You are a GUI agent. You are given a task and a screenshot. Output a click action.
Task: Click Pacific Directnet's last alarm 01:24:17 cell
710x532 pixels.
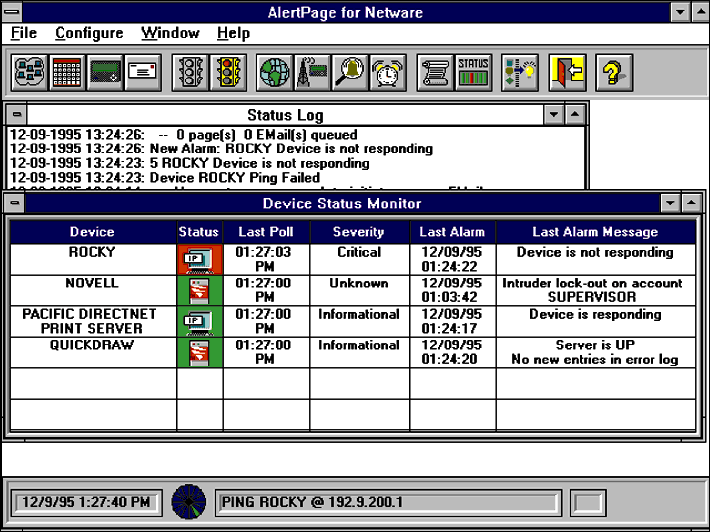(x=453, y=321)
